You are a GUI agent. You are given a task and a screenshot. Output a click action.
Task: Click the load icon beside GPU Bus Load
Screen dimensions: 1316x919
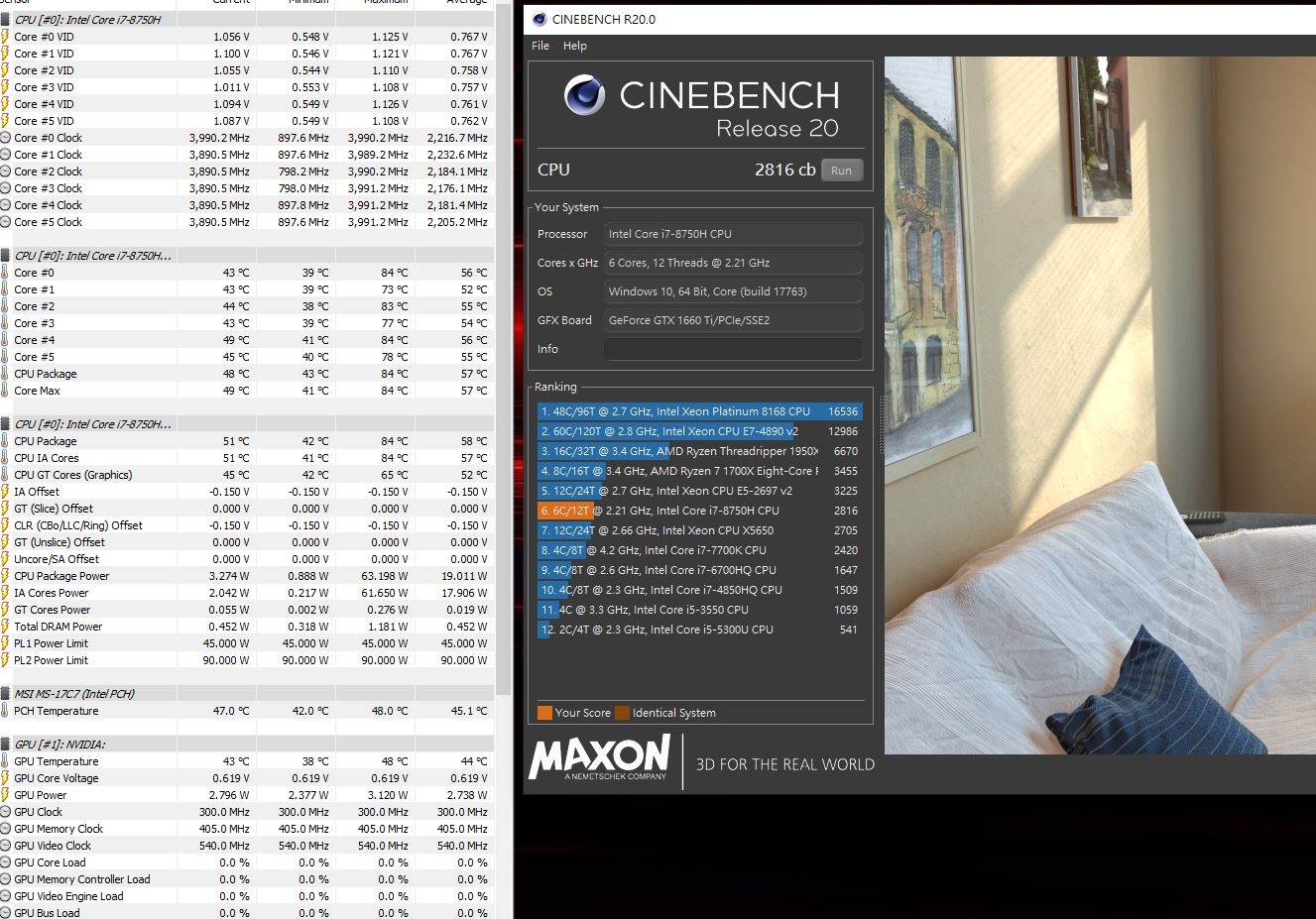pos(5,913)
